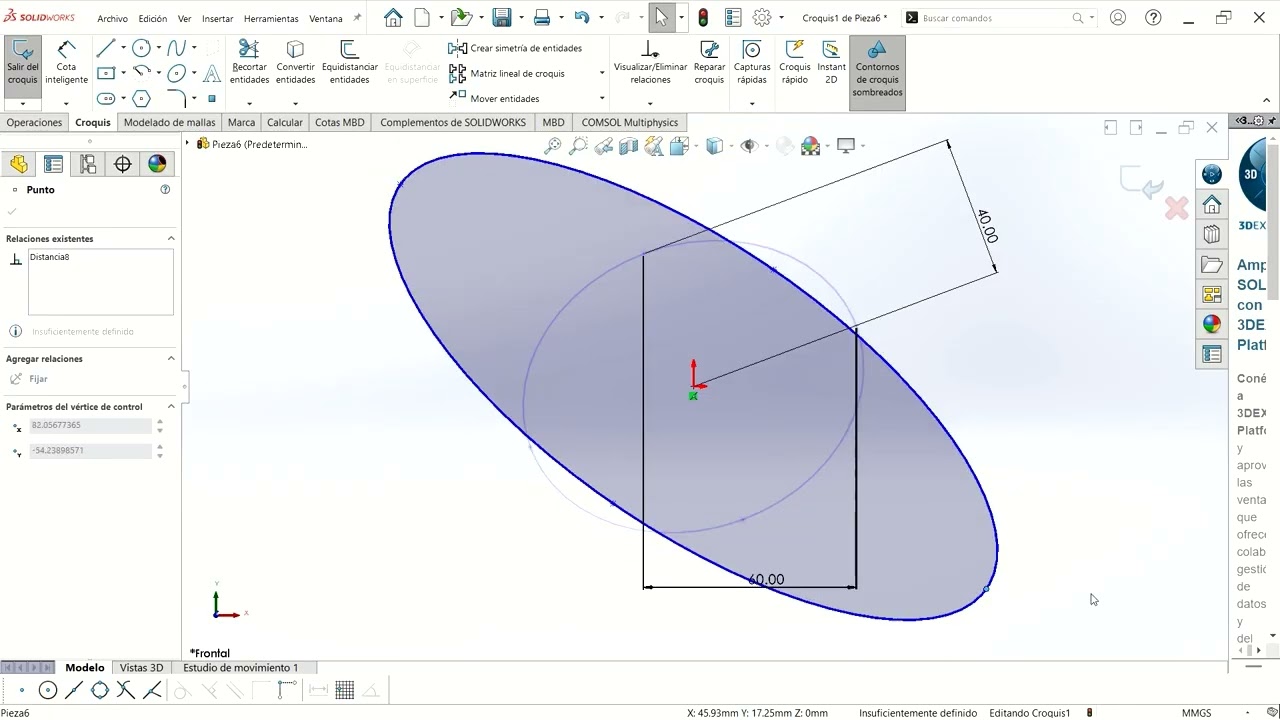1280x720 pixels.
Task: Expand Pieza6 tree node in viewport
Action: point(187,144)
